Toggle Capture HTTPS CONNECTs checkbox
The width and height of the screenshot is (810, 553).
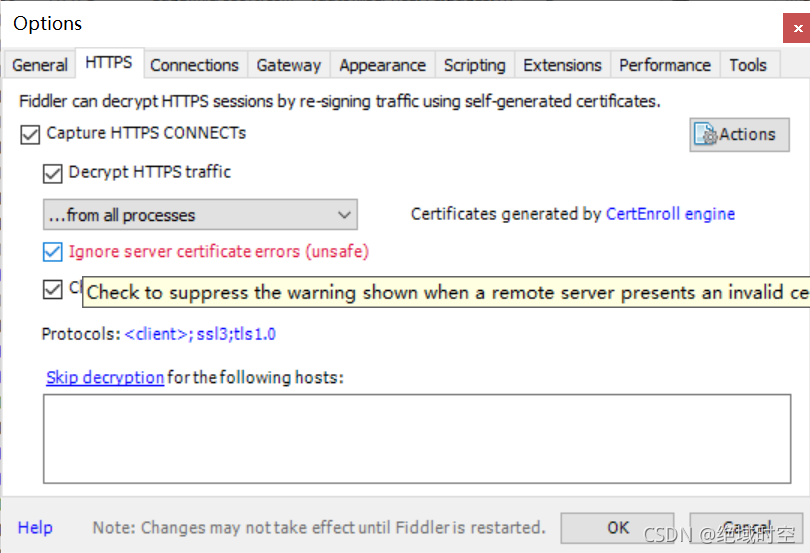click(30, 134)
